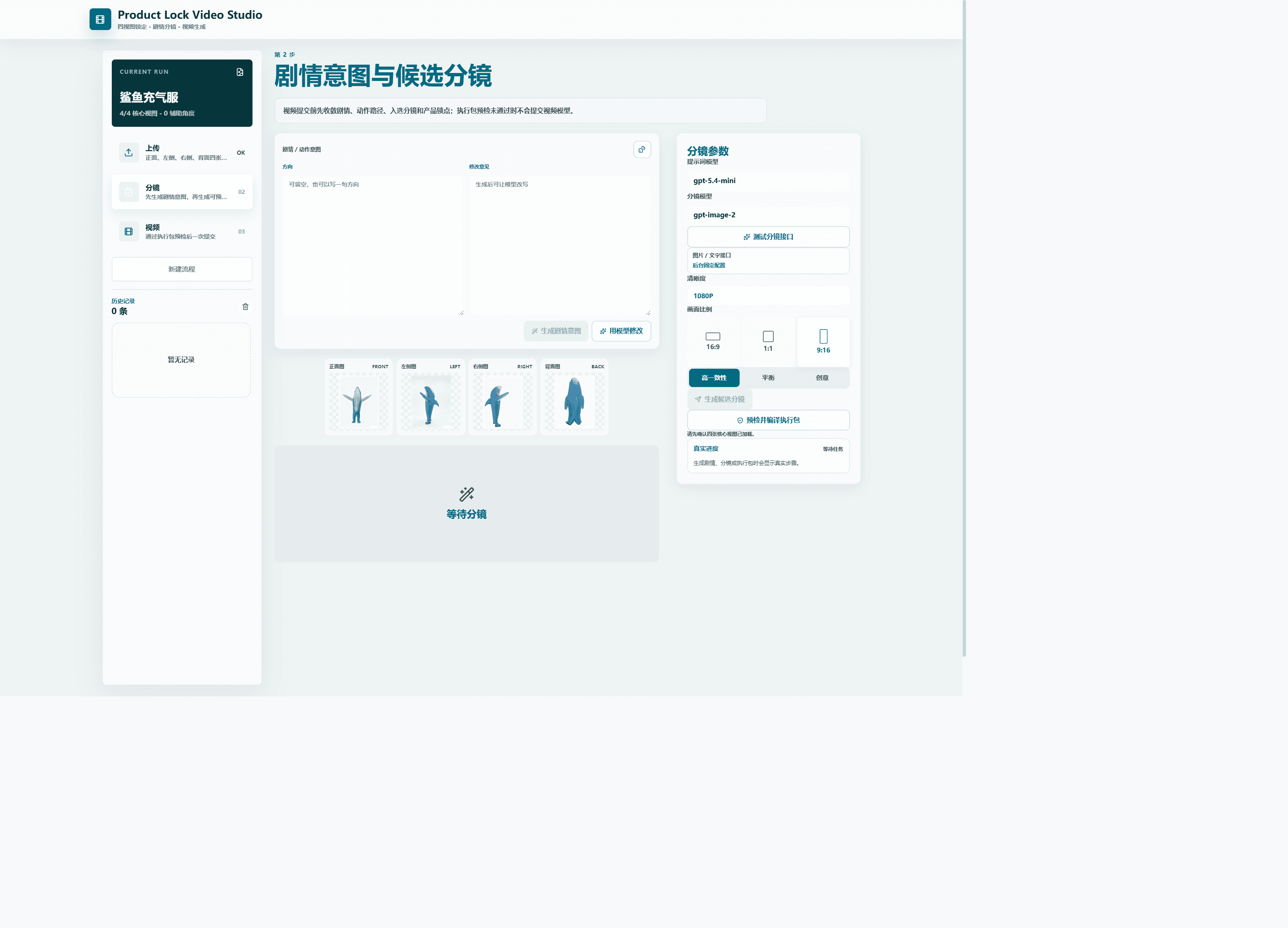Viewport: 1288px width, 928px height.
Task: Click the 生成剧情意图 button
Action: click(x=556, y=331)
